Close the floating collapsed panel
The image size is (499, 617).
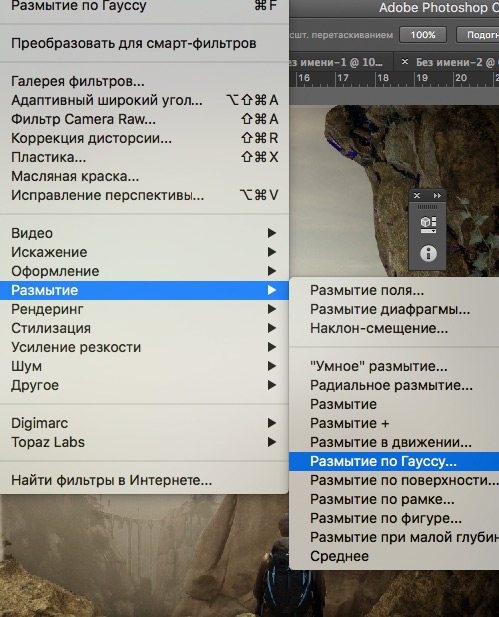[x=417, y=196]
